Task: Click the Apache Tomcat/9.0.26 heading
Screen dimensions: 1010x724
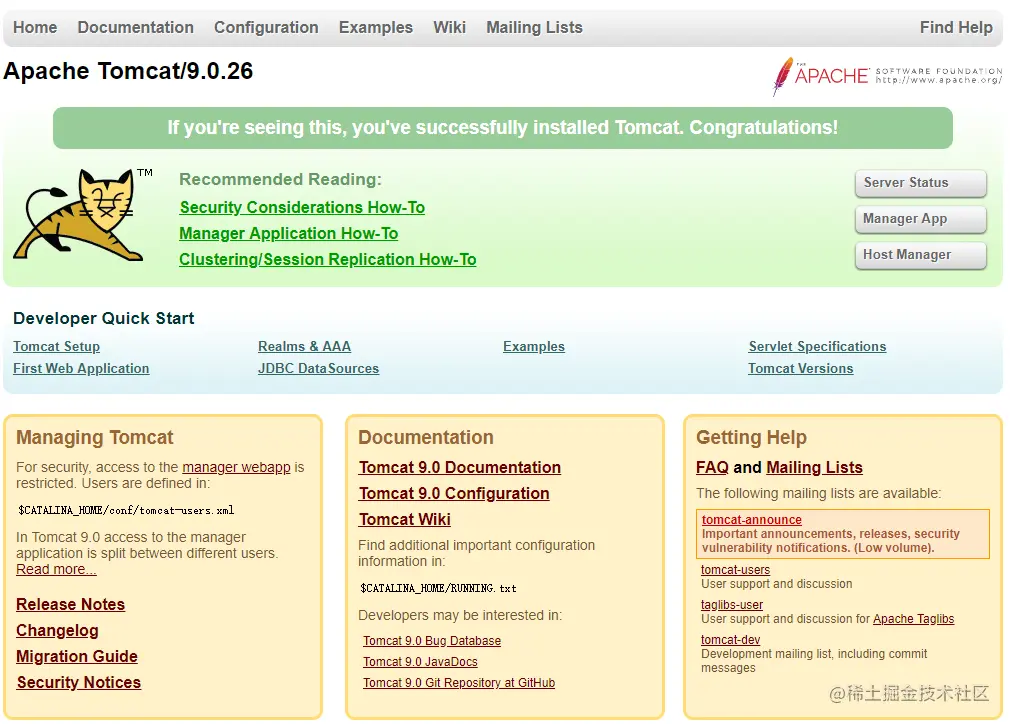Action: 128,71
